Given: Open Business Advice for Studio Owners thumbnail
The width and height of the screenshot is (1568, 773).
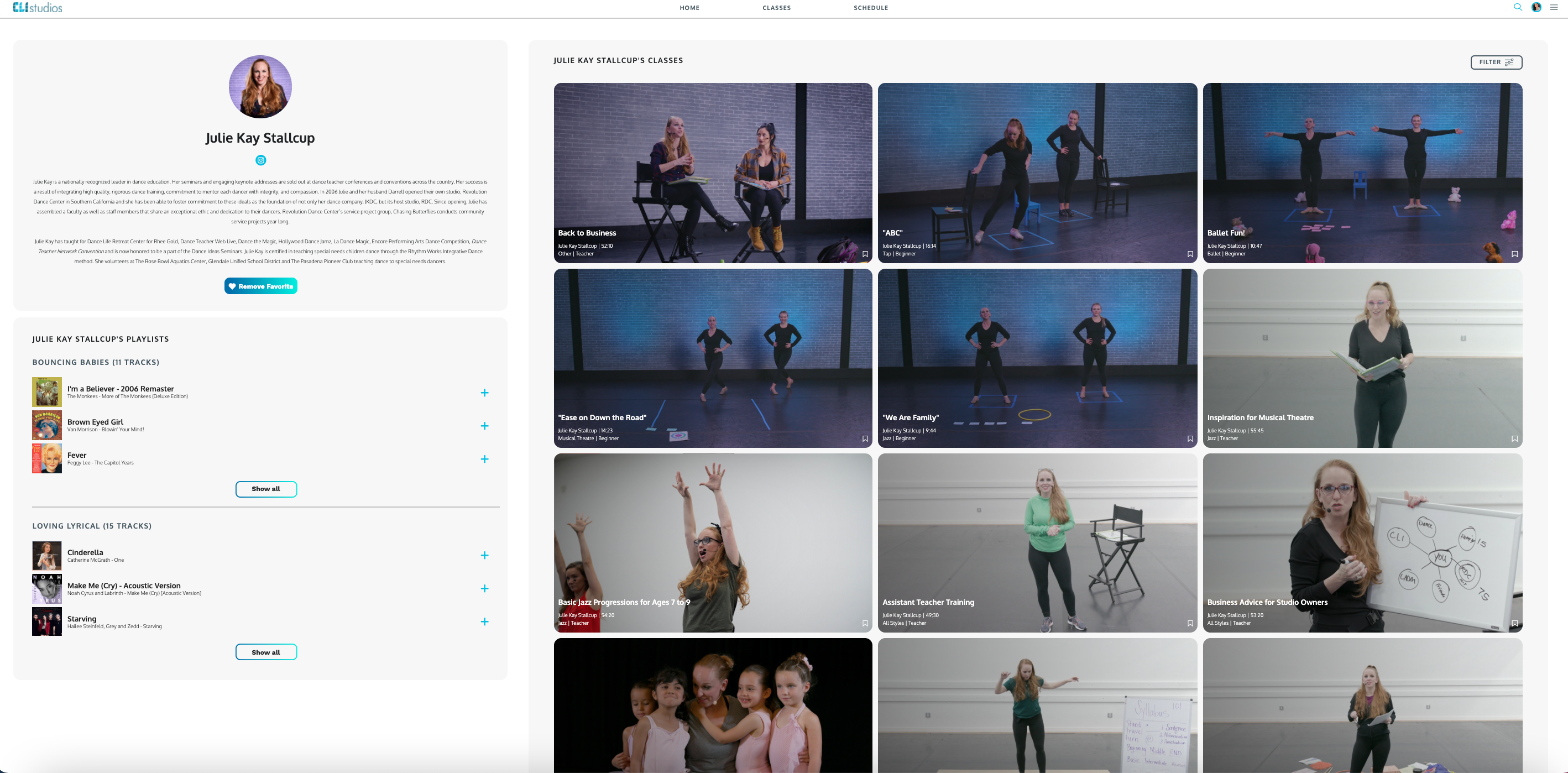Looking at the screenshot, I should pyautogui.click(x=1362, y=543).
